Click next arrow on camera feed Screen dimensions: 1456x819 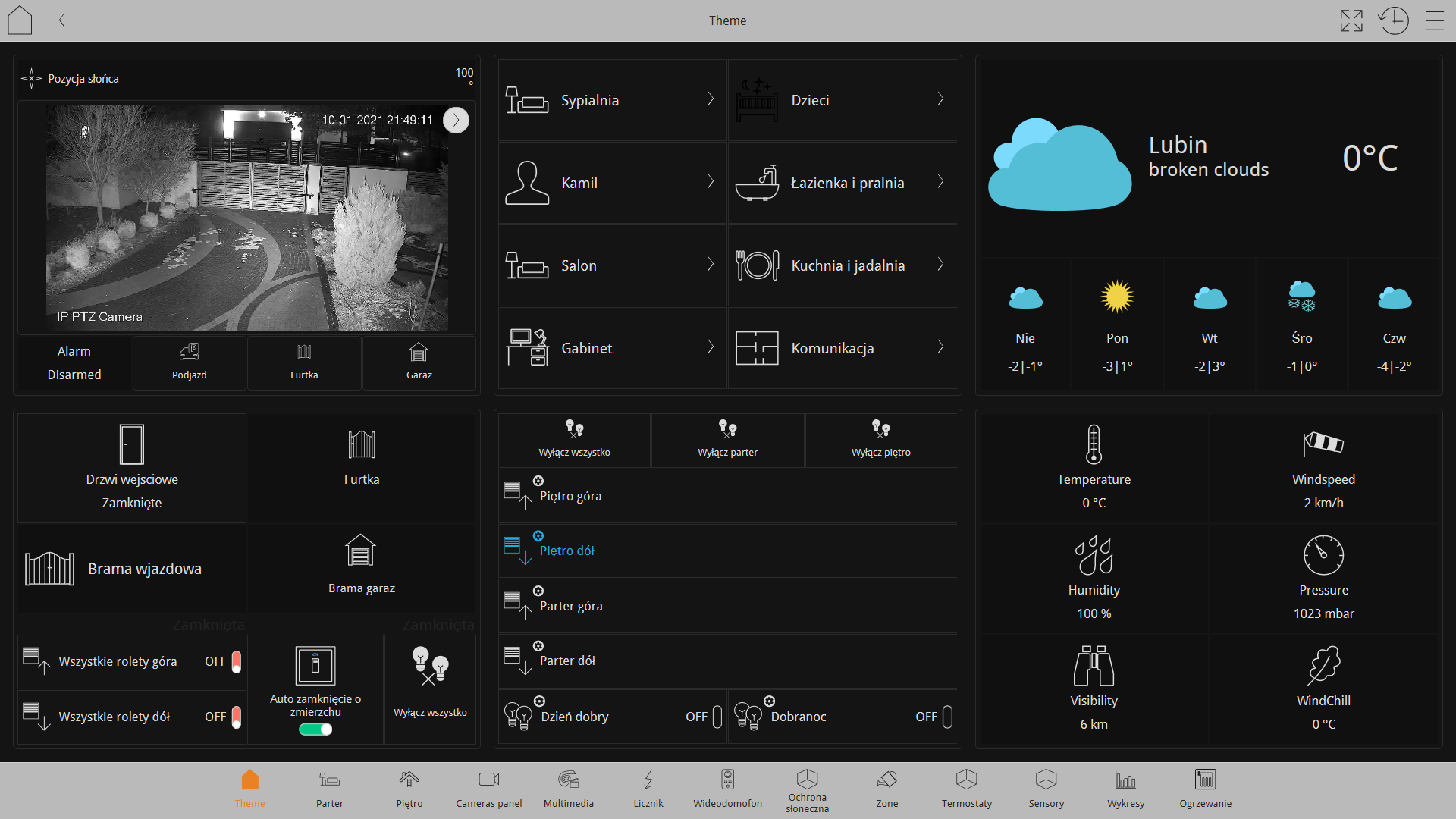point(456,120)
